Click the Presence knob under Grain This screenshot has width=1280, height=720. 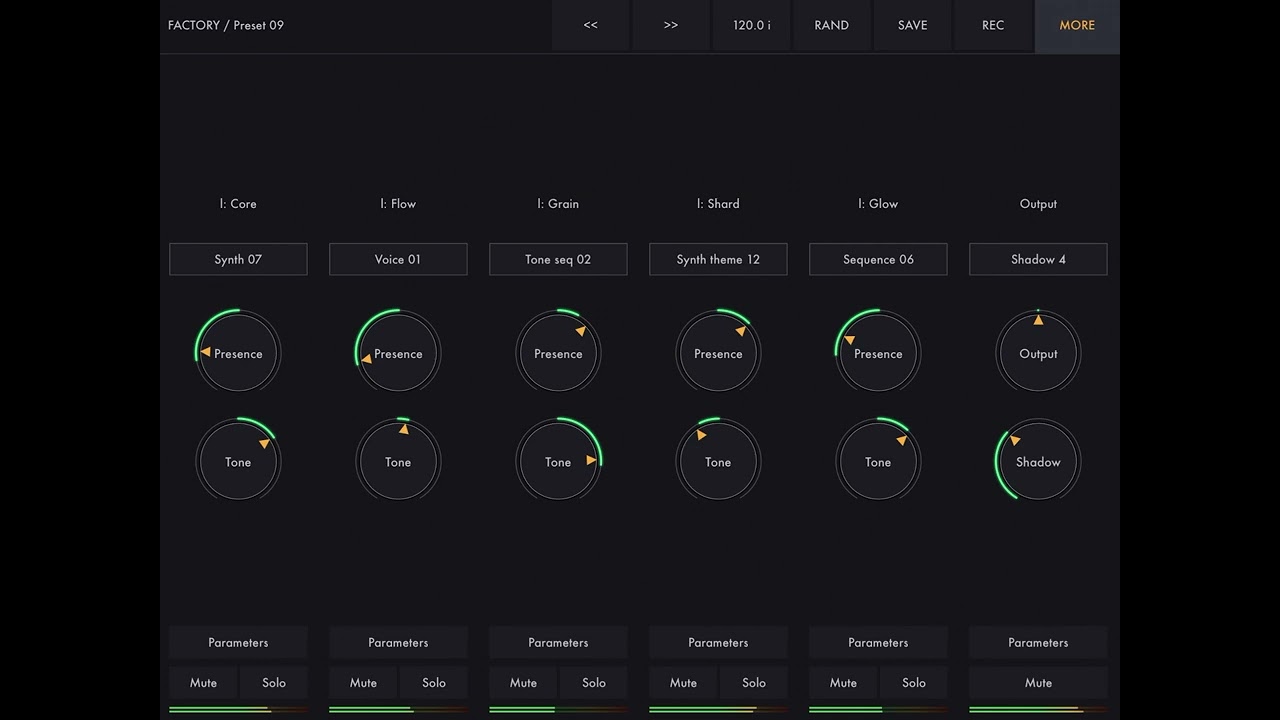click(558, 353)
